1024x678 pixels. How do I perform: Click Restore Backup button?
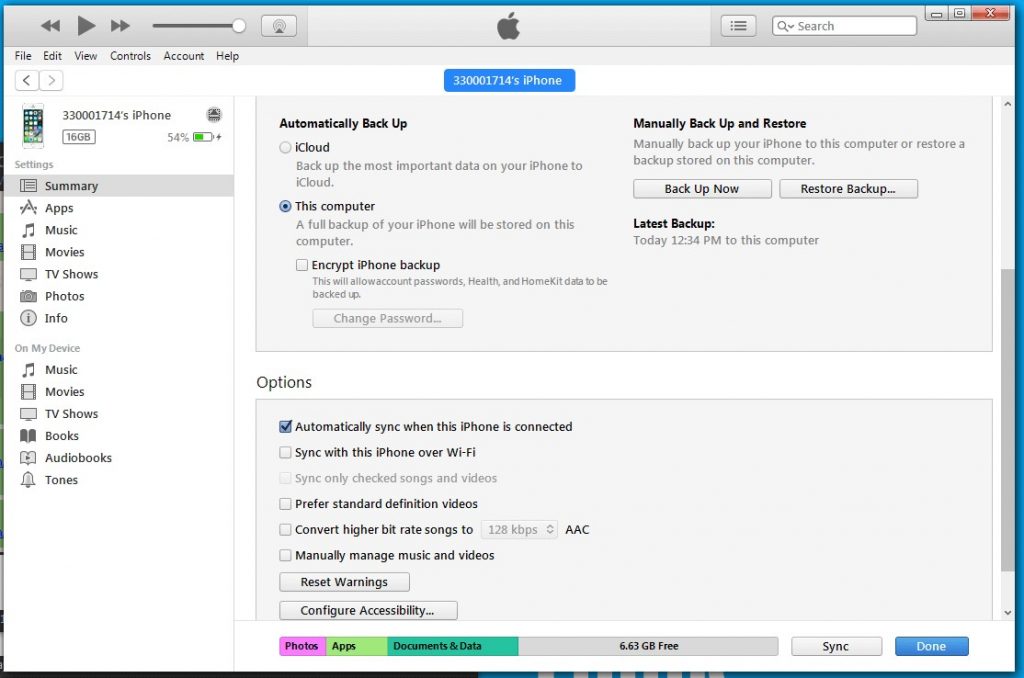click(x=848, y=189)
